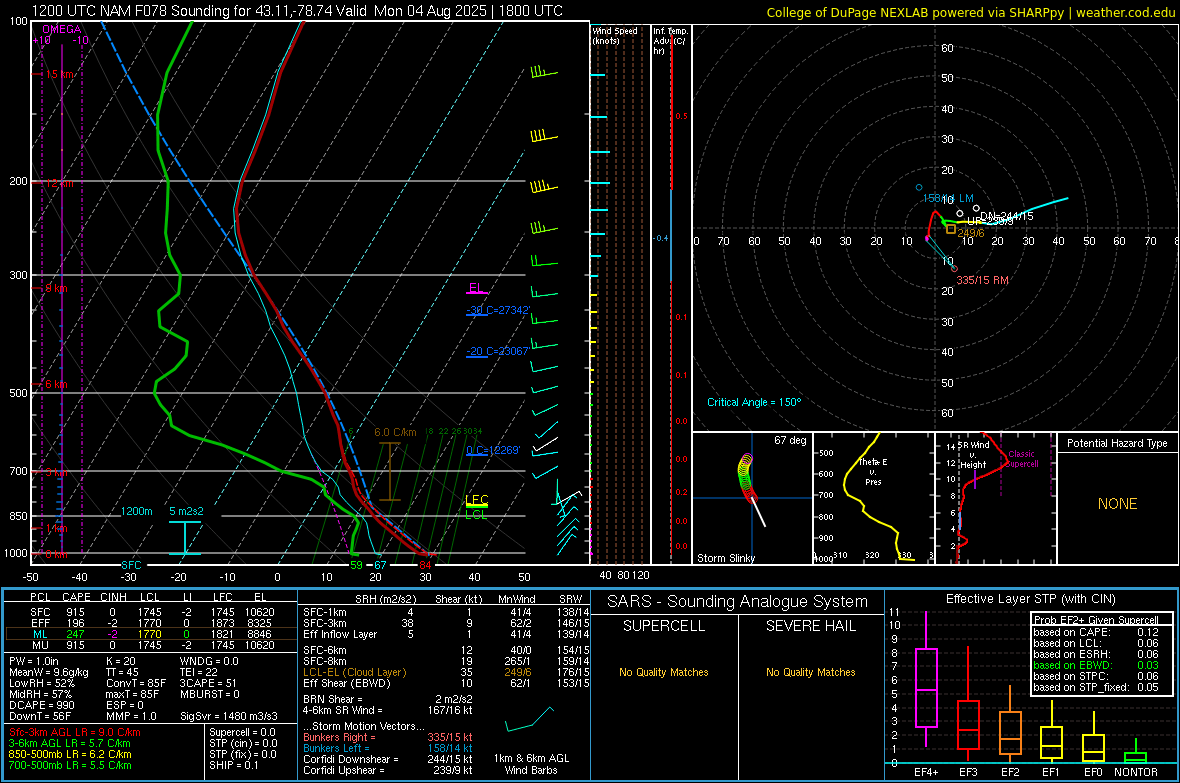This screenshot has height=783, width=1180.
Task: Click the sounding title with date and location
Action: pyautogui.click(x=297, y=11)
